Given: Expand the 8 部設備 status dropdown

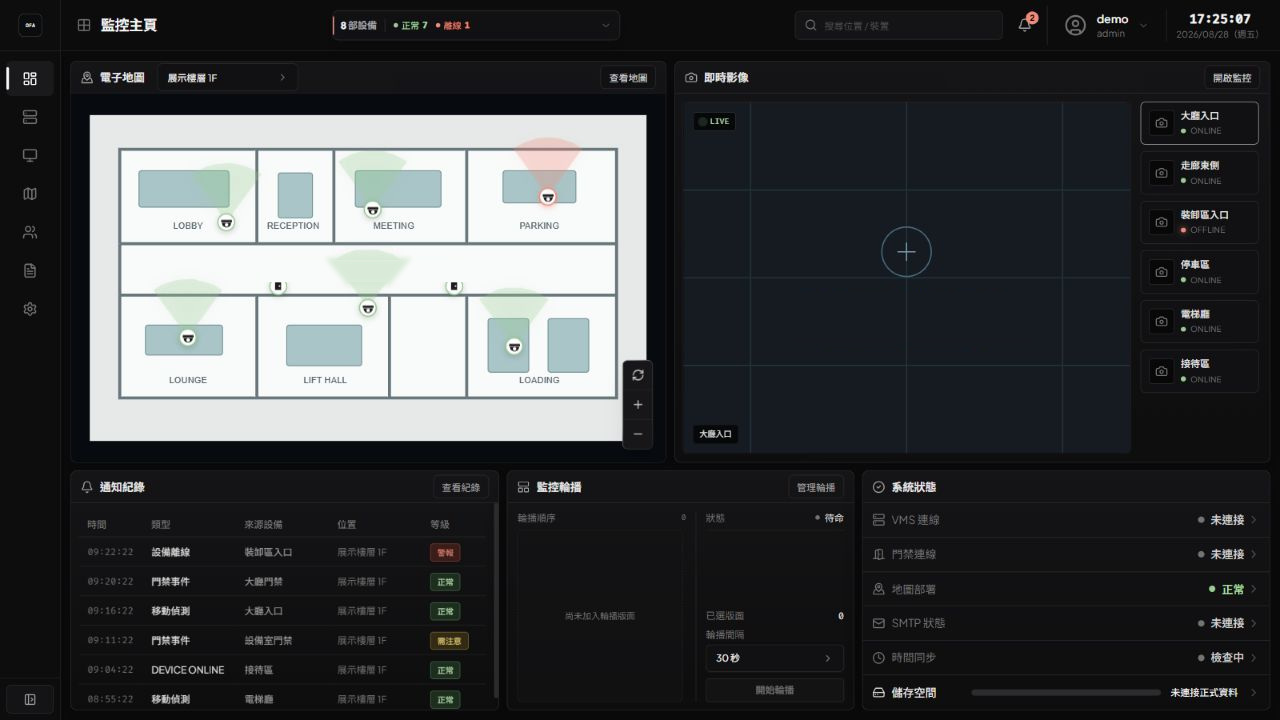Looking at the screenshot, I should [475, 25].
